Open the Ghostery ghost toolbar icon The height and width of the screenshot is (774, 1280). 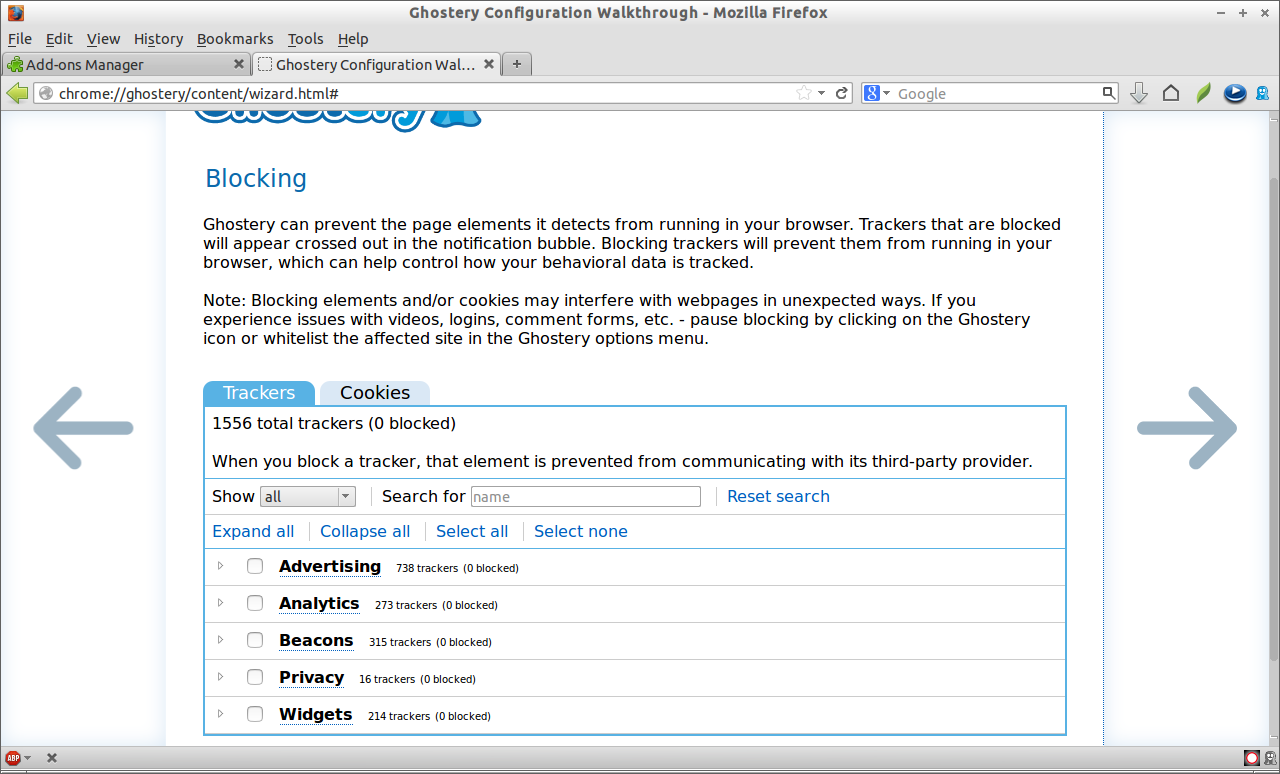tap(1262, 93)
